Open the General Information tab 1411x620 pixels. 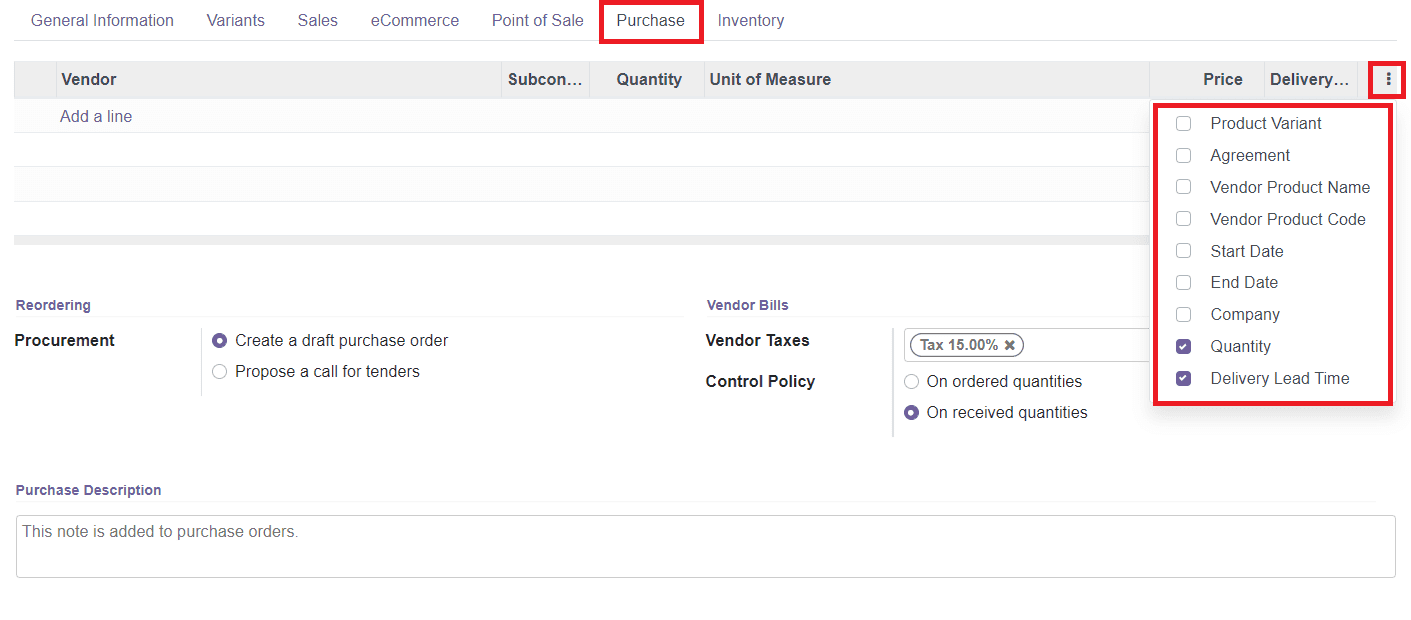pos(102,20)
